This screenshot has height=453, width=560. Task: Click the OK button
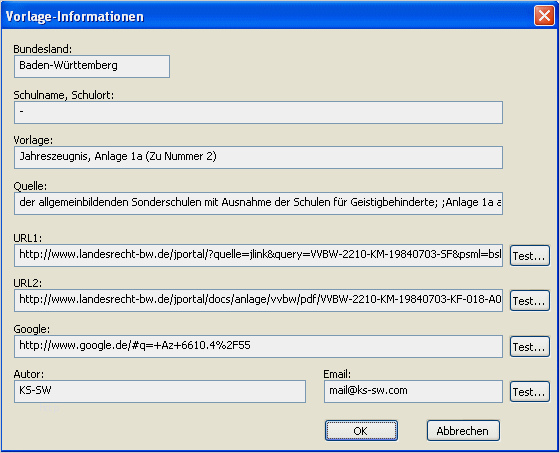[x=361, y=430]
